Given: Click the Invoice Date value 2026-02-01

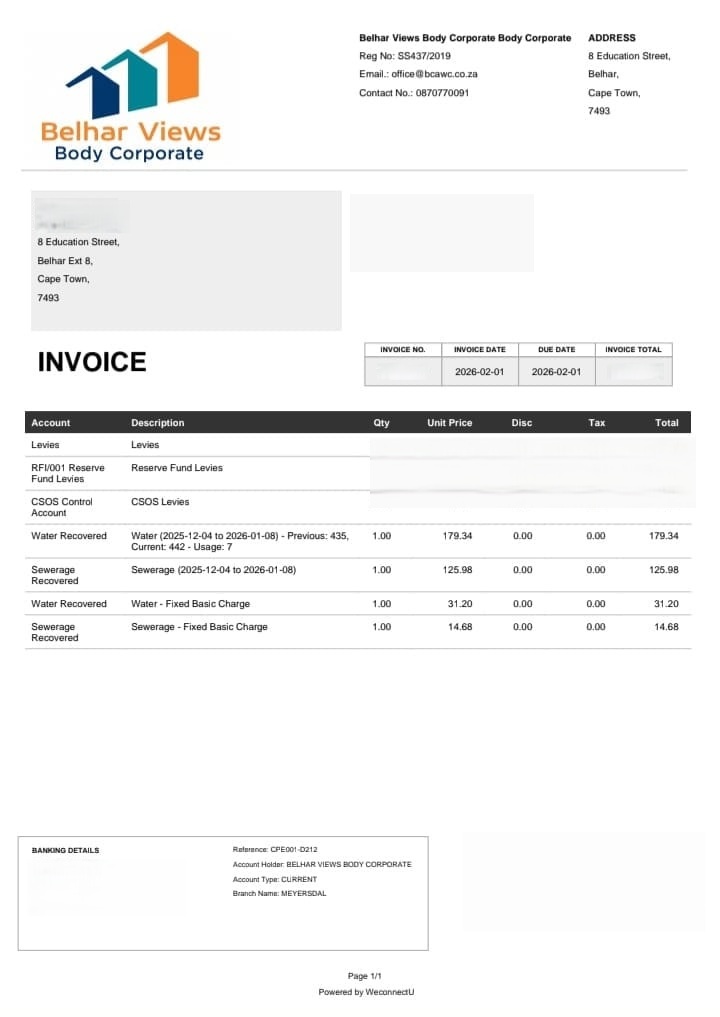Looking at the screenshot, I should click(x=479, y=372).
